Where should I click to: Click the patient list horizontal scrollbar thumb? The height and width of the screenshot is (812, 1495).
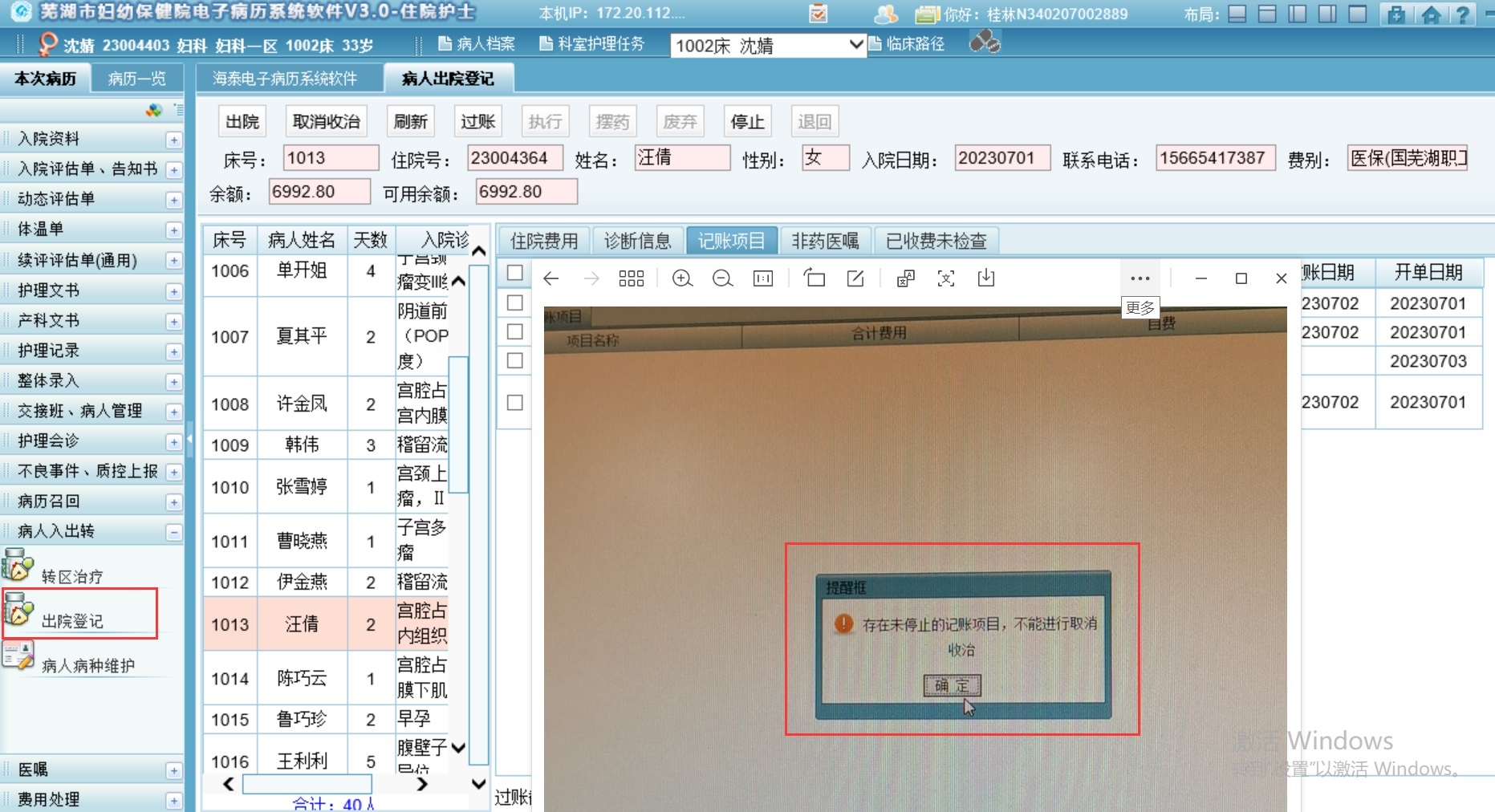coord(307,784)
